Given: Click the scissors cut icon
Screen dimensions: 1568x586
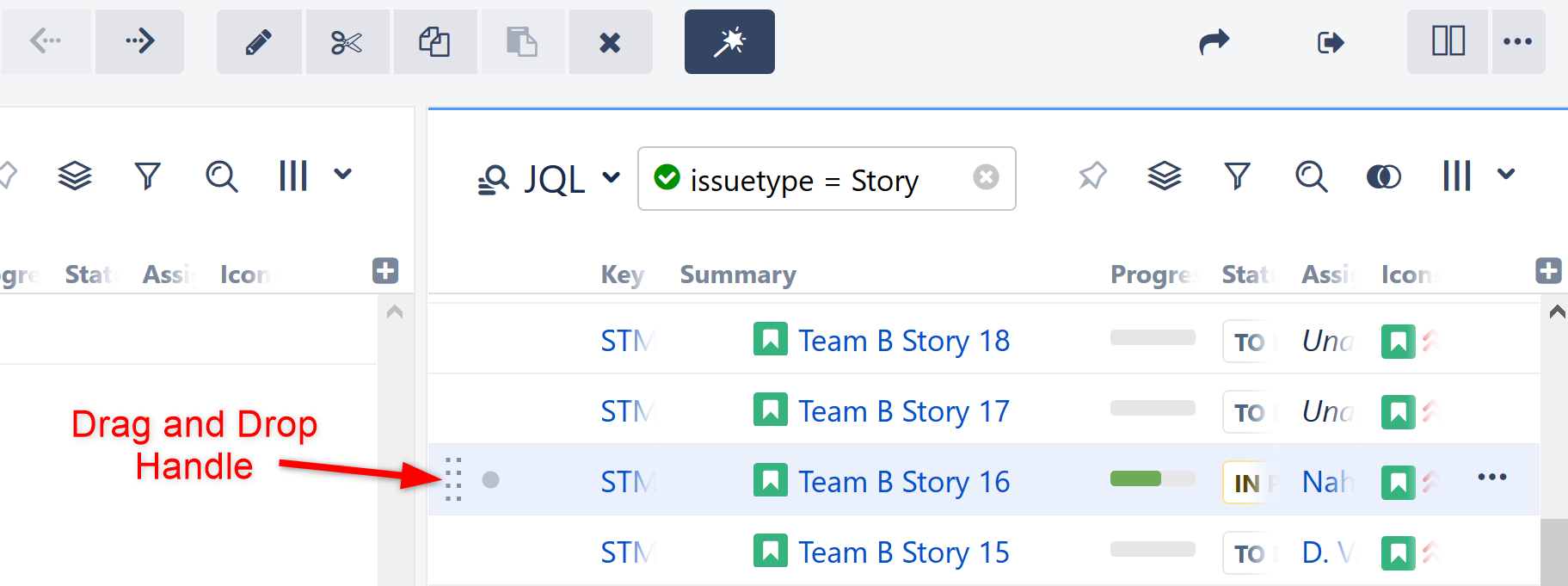Looking at the screenshot, I should pyautogui.click(x=347, y=42).
